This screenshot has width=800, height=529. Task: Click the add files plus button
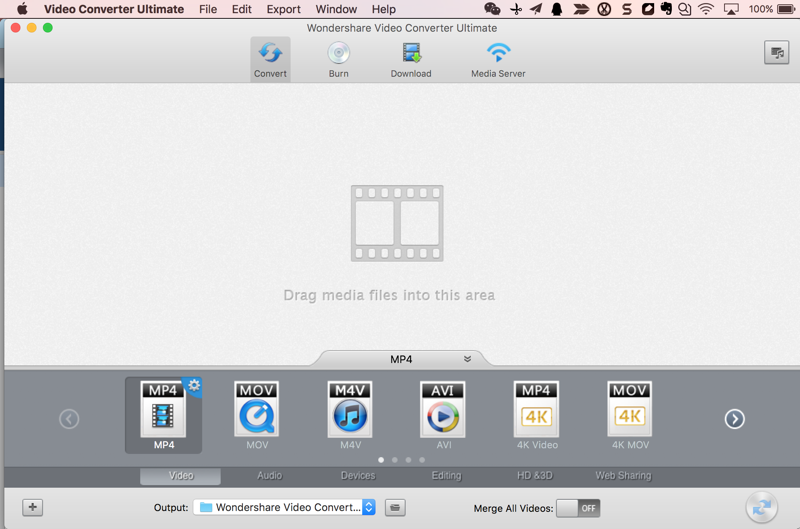pyautogui.click(x=33, y=507)
